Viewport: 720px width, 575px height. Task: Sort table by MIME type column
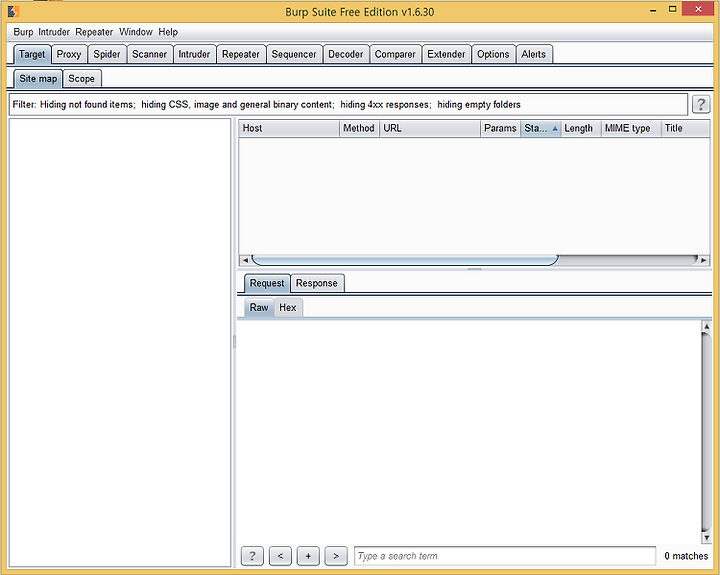point(631,129)
